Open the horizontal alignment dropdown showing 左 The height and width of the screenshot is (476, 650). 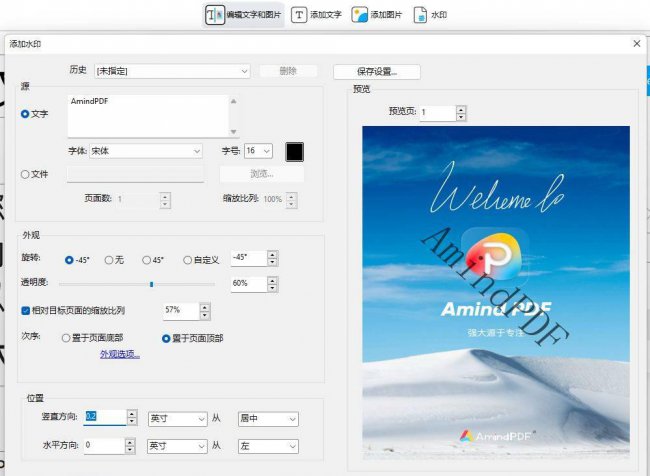pyautogui.click(x=268, y=447)
